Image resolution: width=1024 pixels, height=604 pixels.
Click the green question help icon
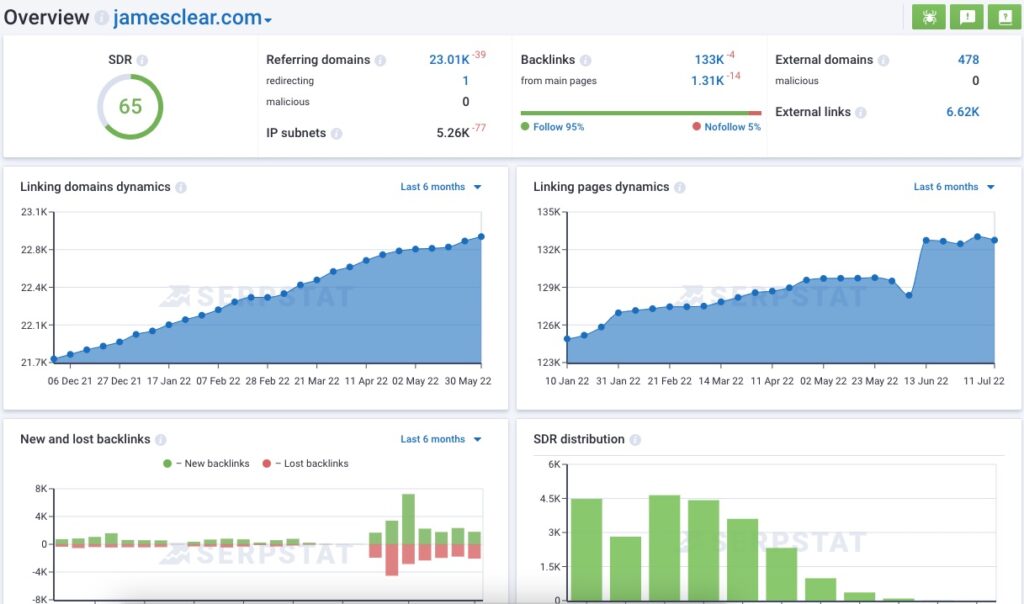pyautogui.click(x=1005, y=17)
